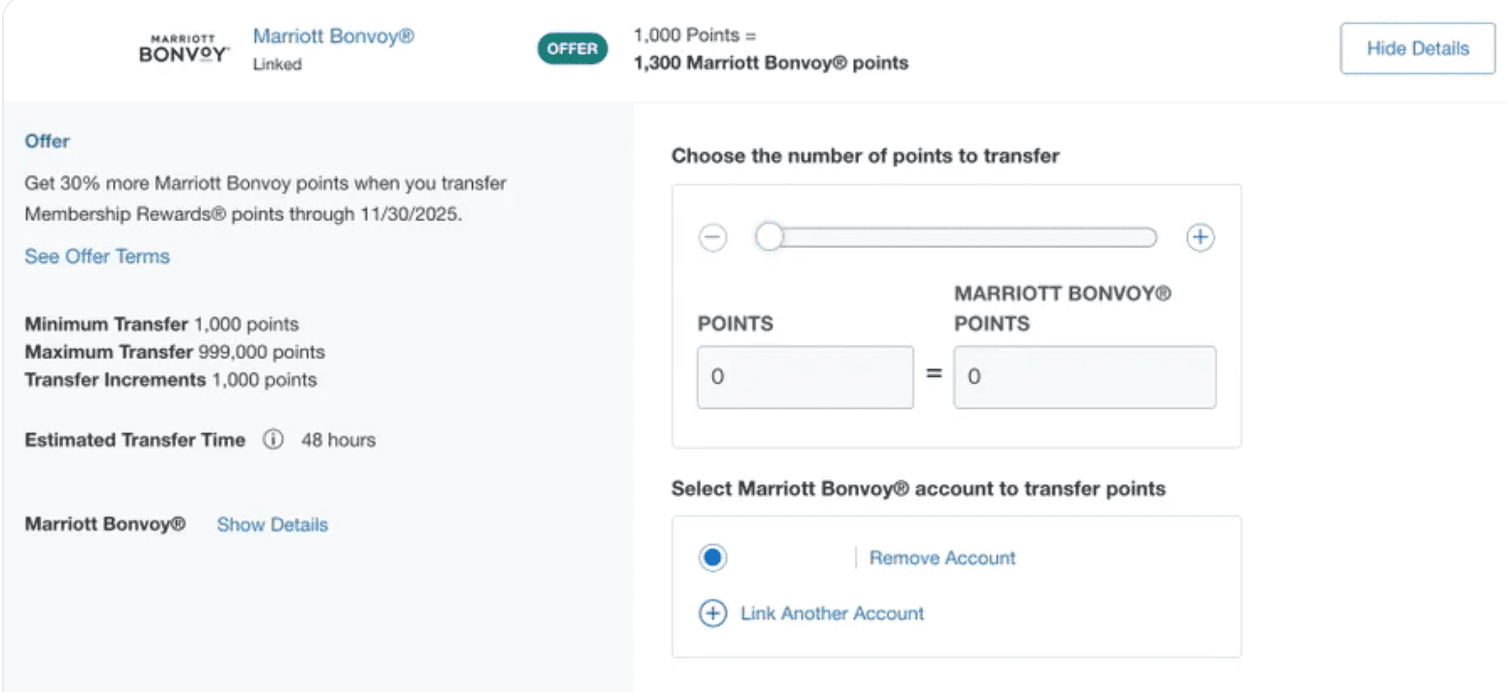Image resolution: width=1508 pixels, height=692 pixels.
Task: Click the plus icon to increase points
Action: coord(1199,237)
